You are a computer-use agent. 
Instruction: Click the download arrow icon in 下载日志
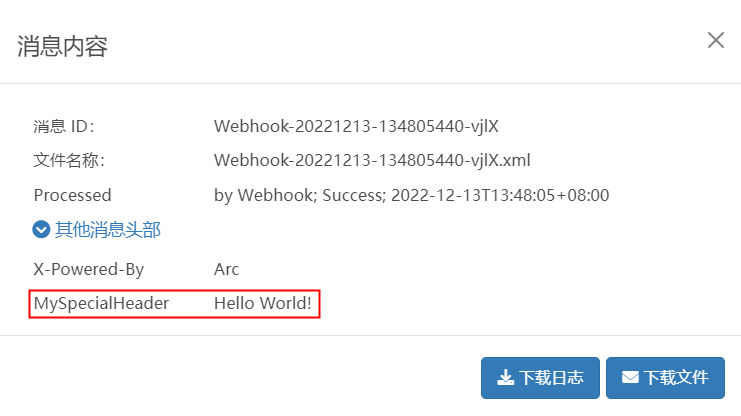click(x=505, y=378)
